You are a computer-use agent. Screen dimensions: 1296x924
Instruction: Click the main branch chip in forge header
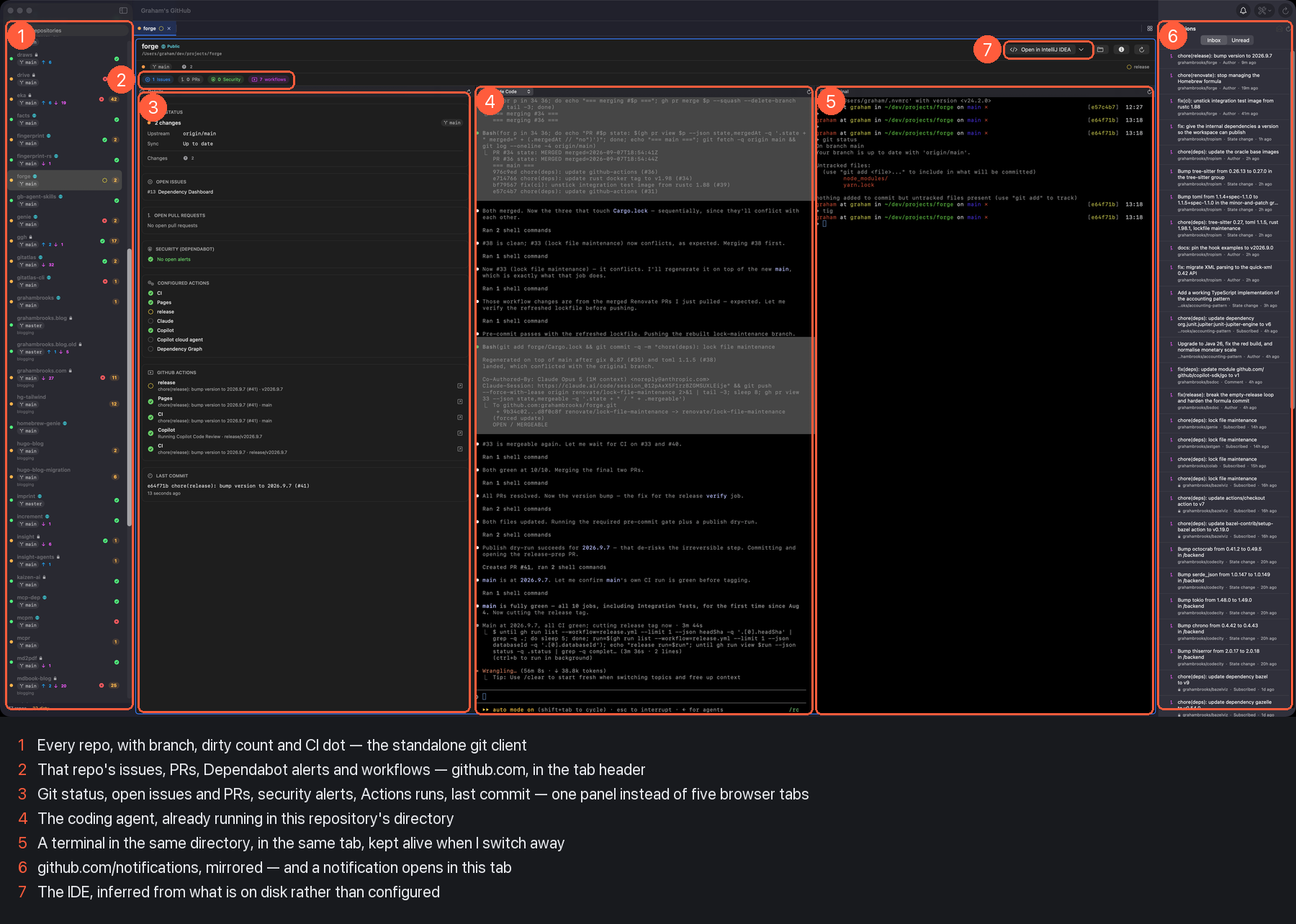point(161,67)
